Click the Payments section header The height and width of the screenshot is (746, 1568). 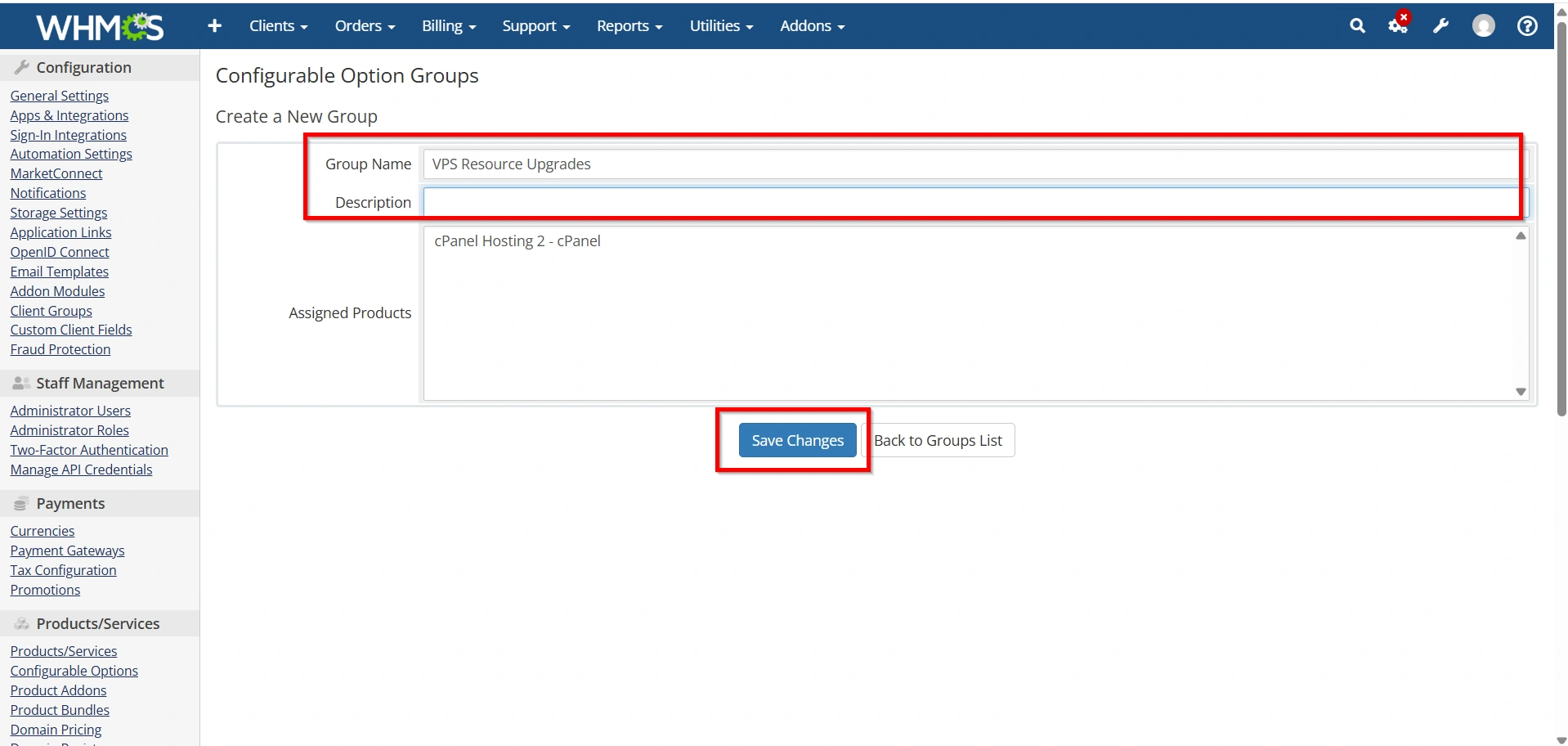[100, 503]
